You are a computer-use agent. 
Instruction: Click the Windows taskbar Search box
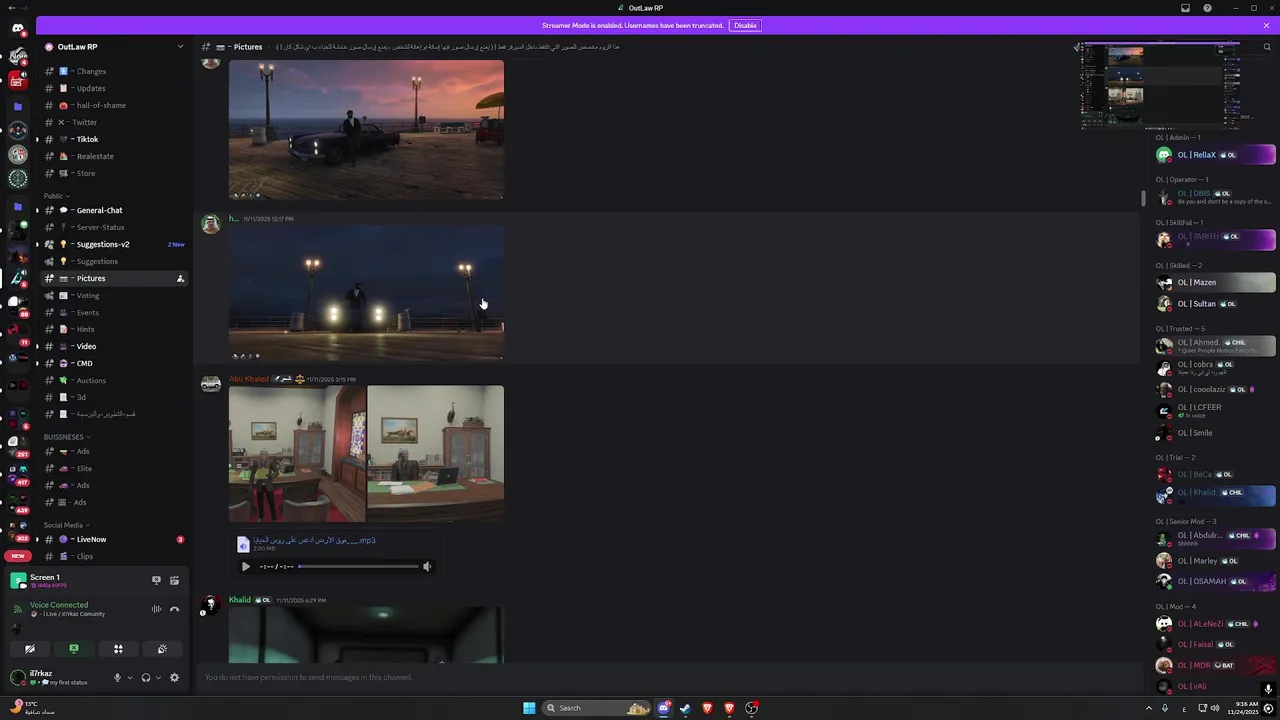click(x=597, y=708)
